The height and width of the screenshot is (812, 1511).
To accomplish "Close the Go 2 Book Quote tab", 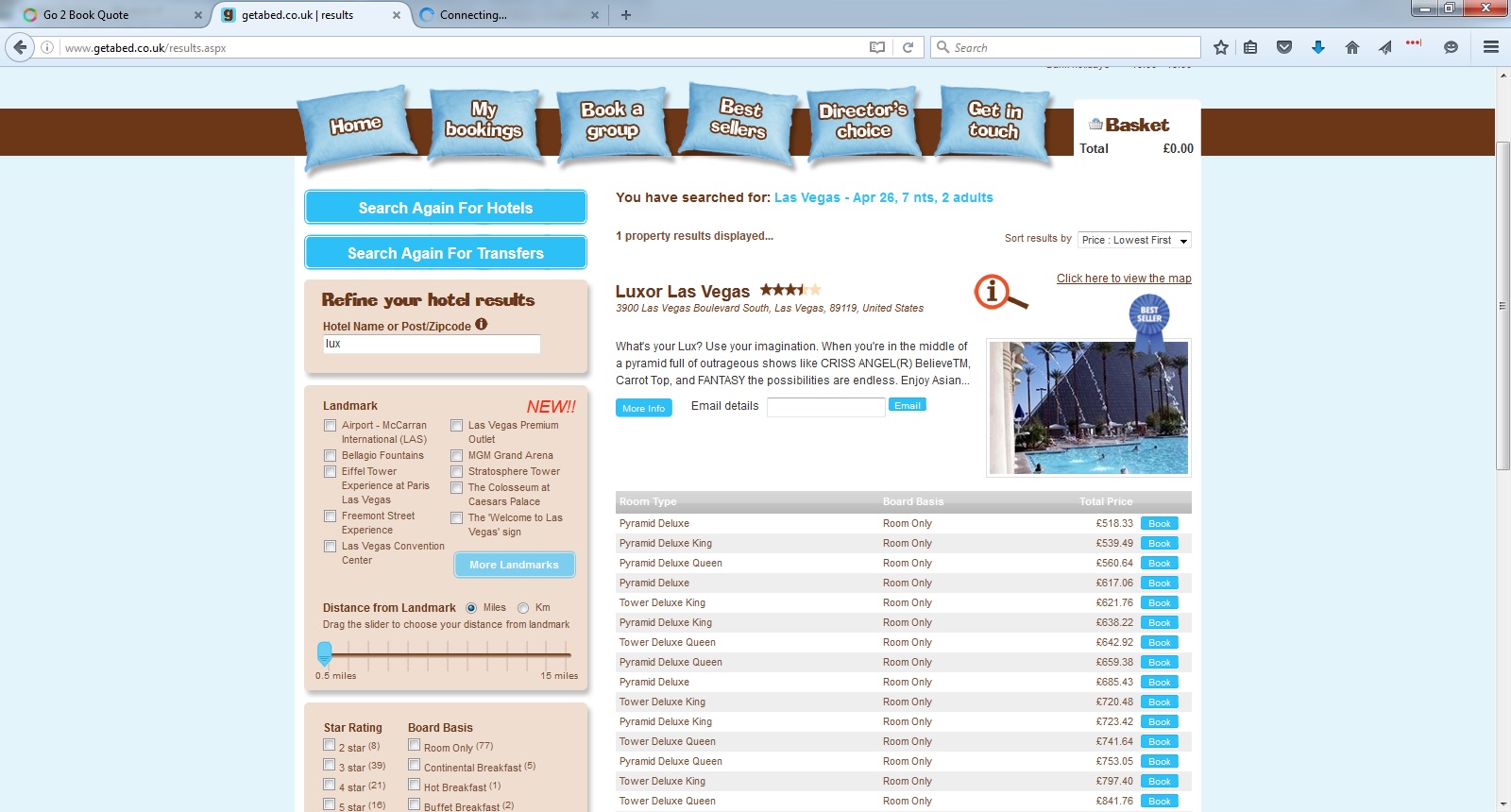I will pyautogui.click(x=197, y=15).
